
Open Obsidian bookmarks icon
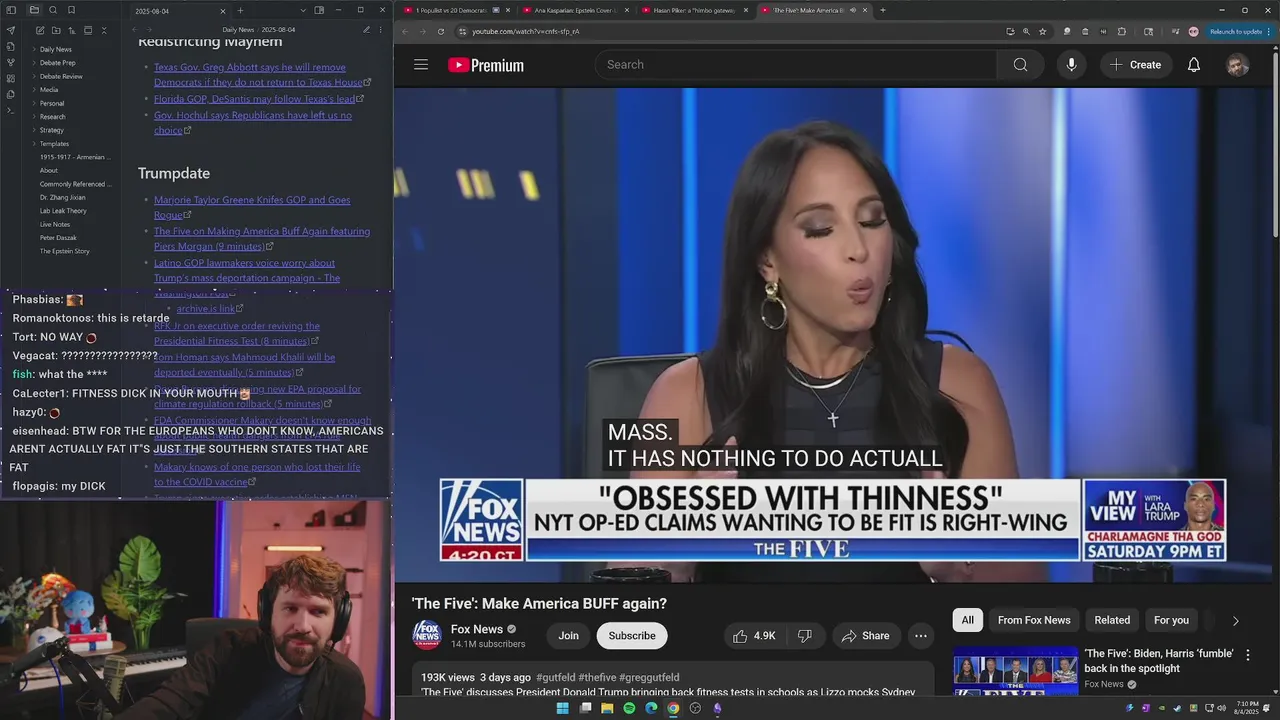(x=71, y=10)
